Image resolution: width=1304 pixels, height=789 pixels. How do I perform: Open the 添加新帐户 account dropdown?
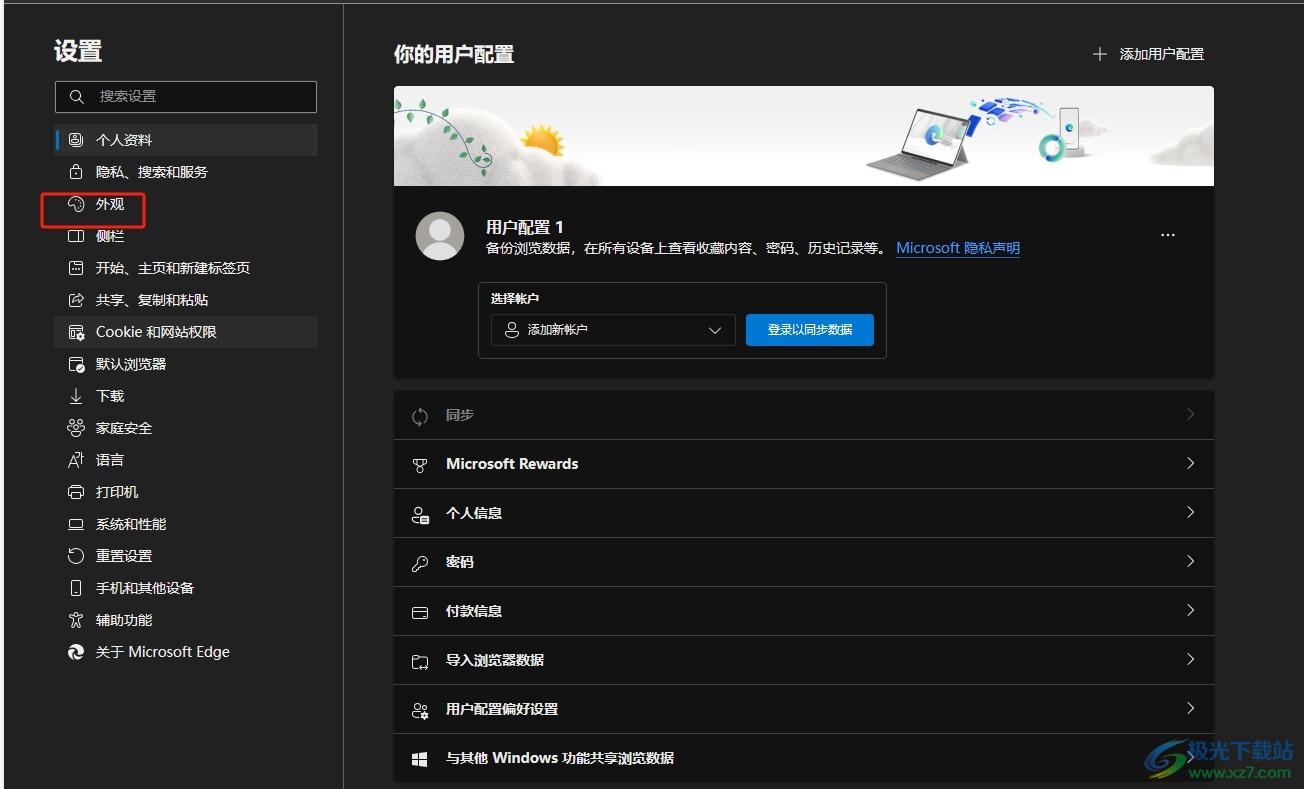[613, 330]
